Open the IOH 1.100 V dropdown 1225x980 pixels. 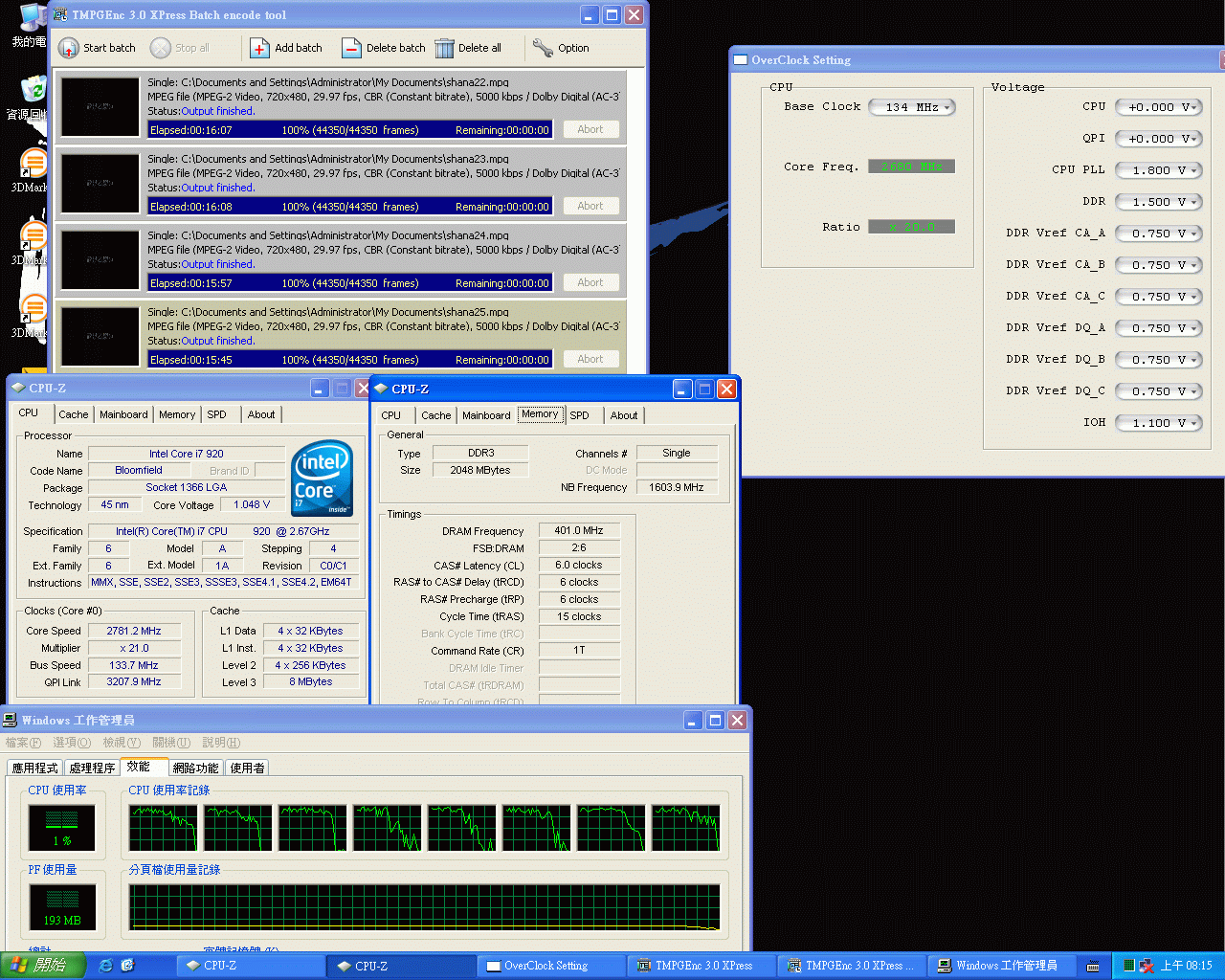point(1158,423)
